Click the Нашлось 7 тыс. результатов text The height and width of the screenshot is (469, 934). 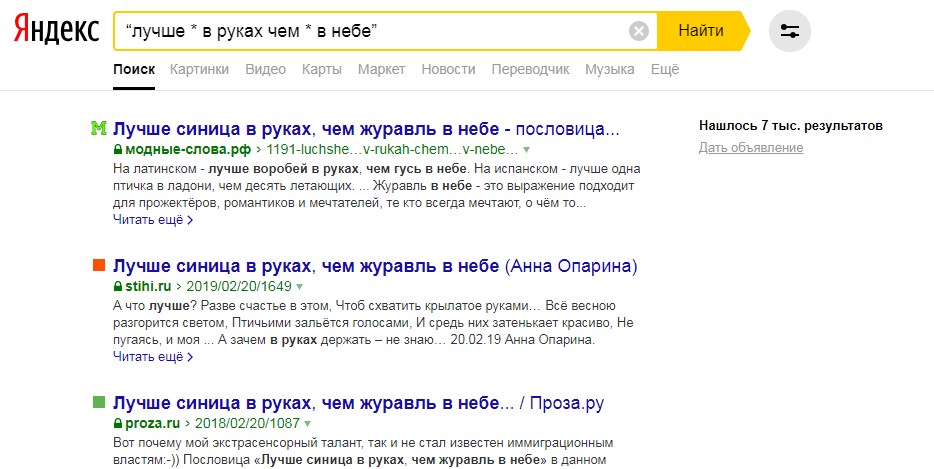[x=791, y=126]
